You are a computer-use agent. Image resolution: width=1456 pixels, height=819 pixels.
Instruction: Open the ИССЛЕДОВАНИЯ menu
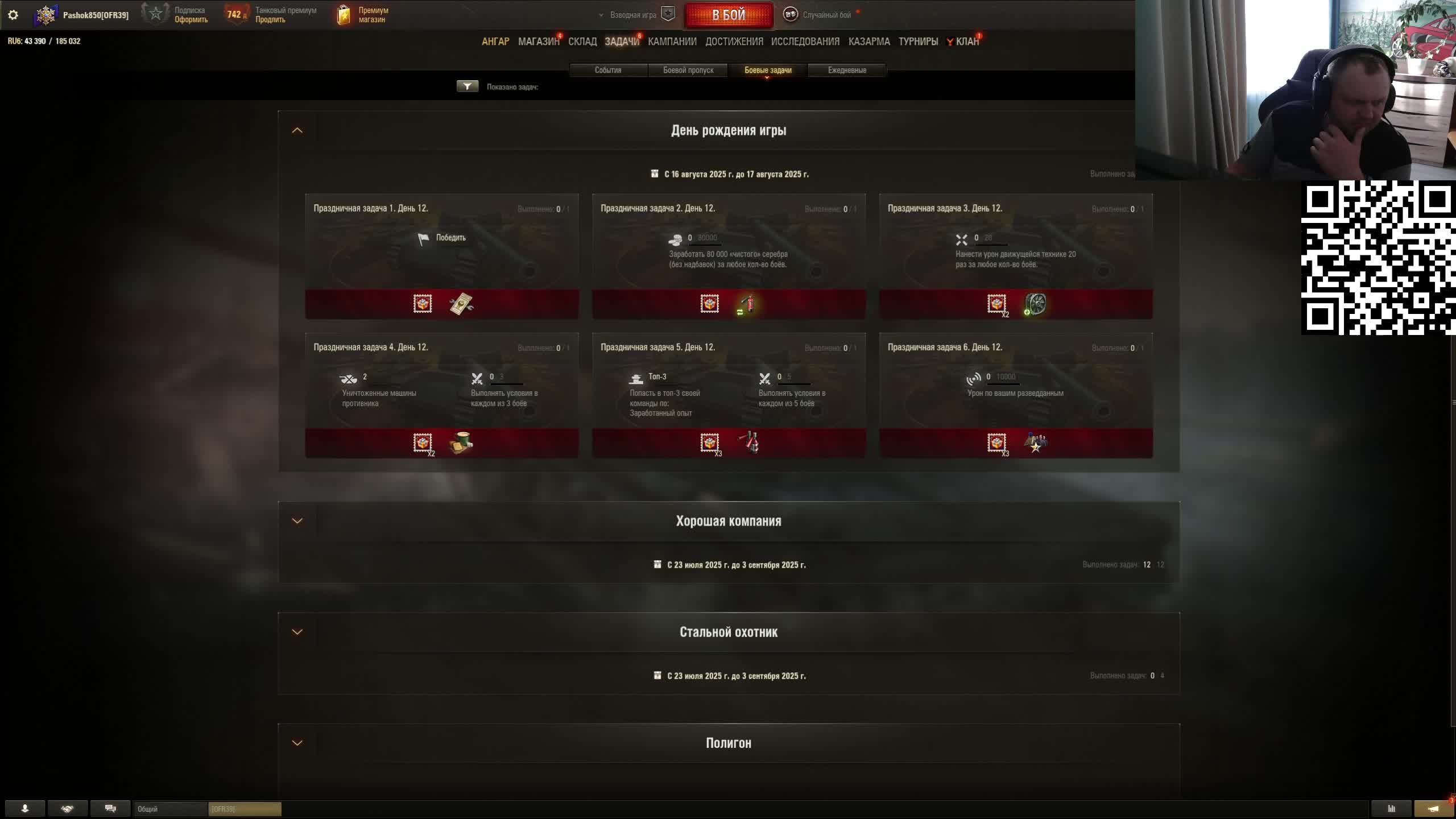(805, 42)
